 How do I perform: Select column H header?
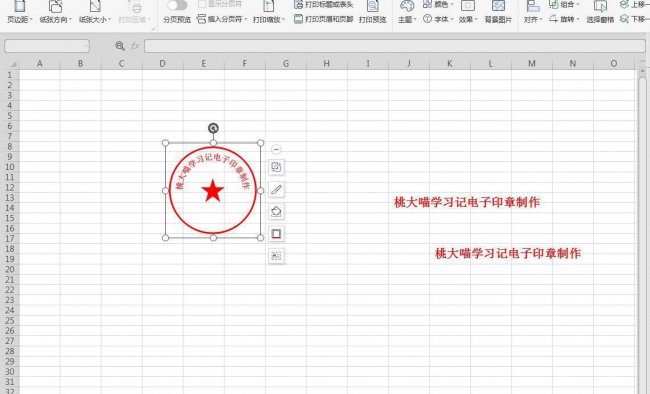tap(327, 63)
